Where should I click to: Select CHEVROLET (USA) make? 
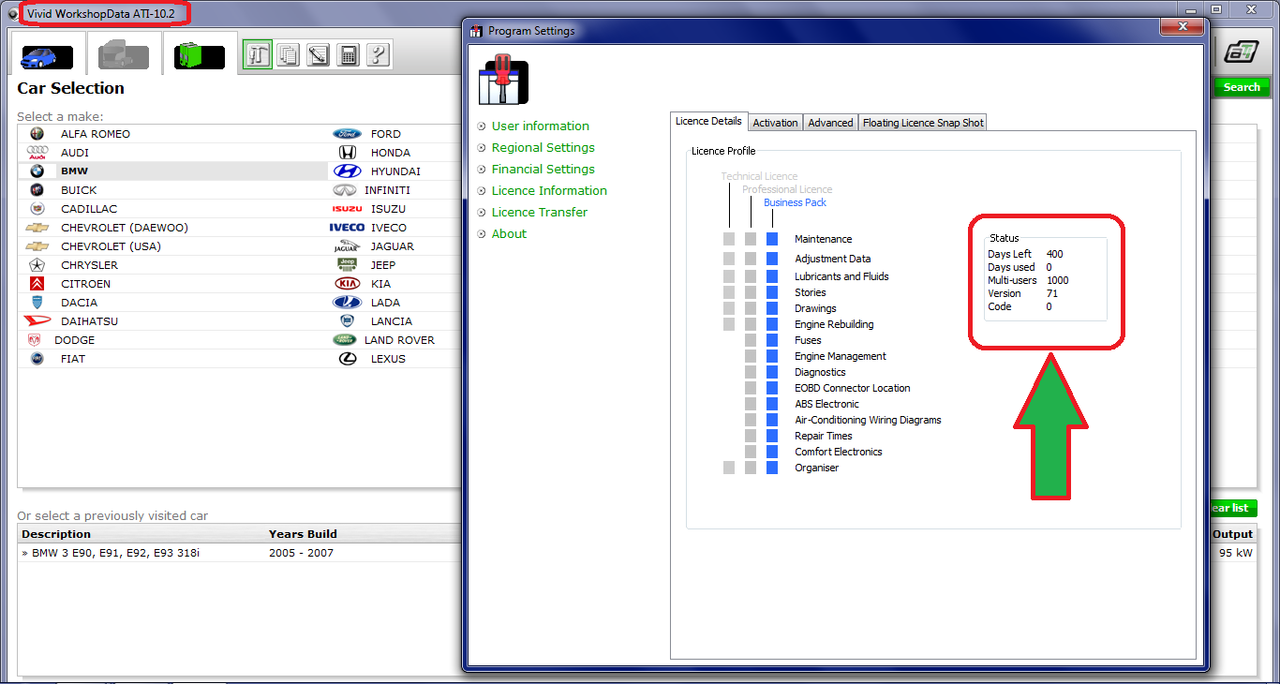[111, 247]
